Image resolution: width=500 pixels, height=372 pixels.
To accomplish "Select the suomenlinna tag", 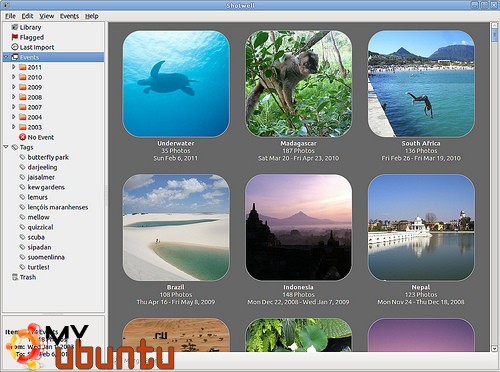I will 46,257.
